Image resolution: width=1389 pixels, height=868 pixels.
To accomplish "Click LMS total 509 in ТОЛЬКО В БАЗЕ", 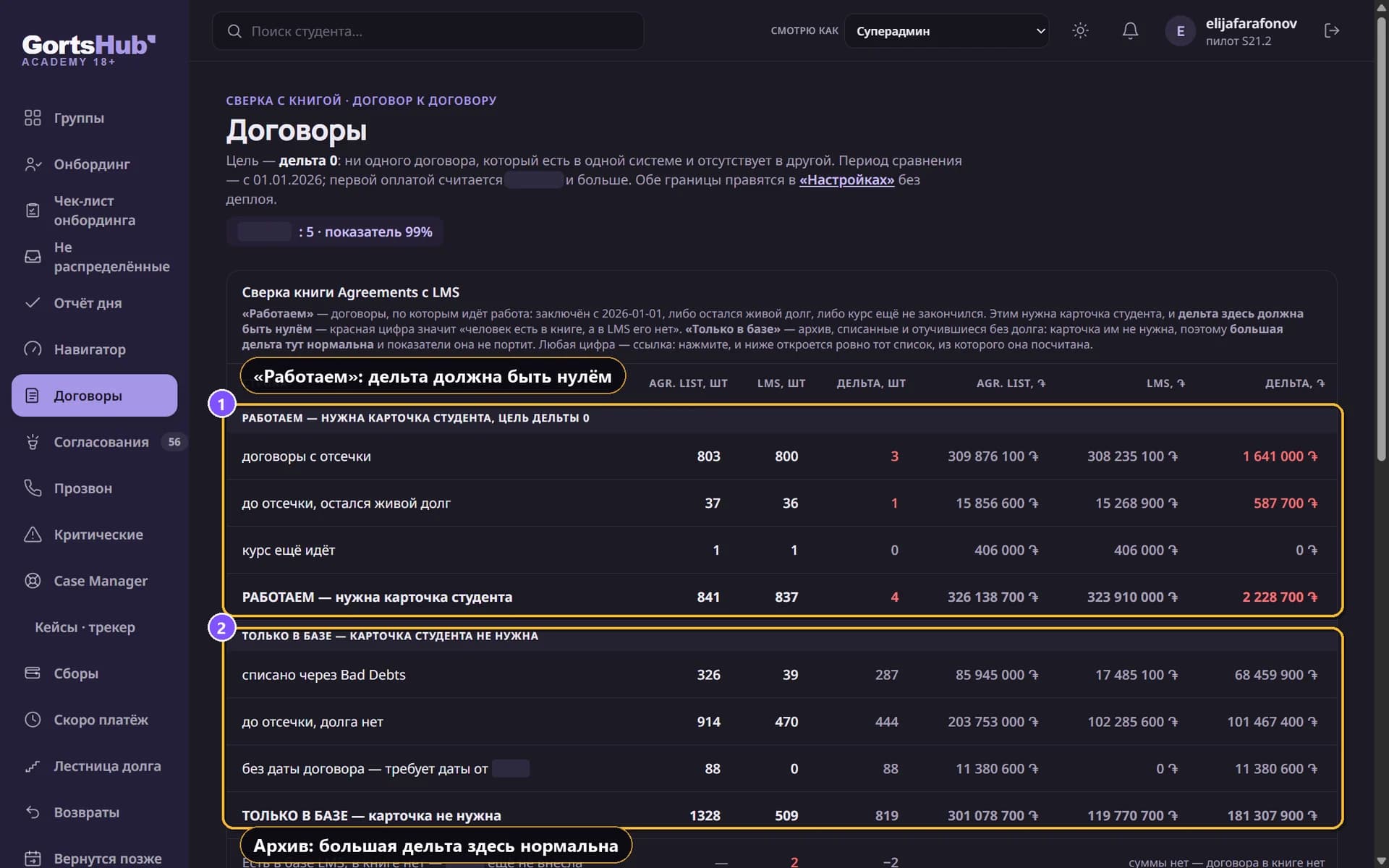I will coord(786,816).
